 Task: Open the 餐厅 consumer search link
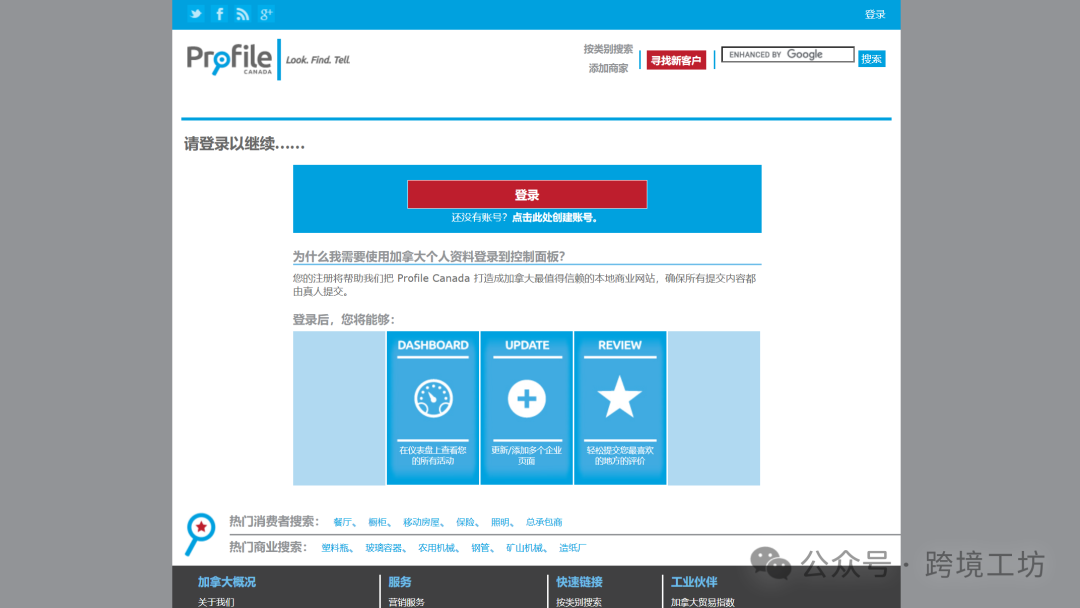pyautogui.click(x=342, y=521)
